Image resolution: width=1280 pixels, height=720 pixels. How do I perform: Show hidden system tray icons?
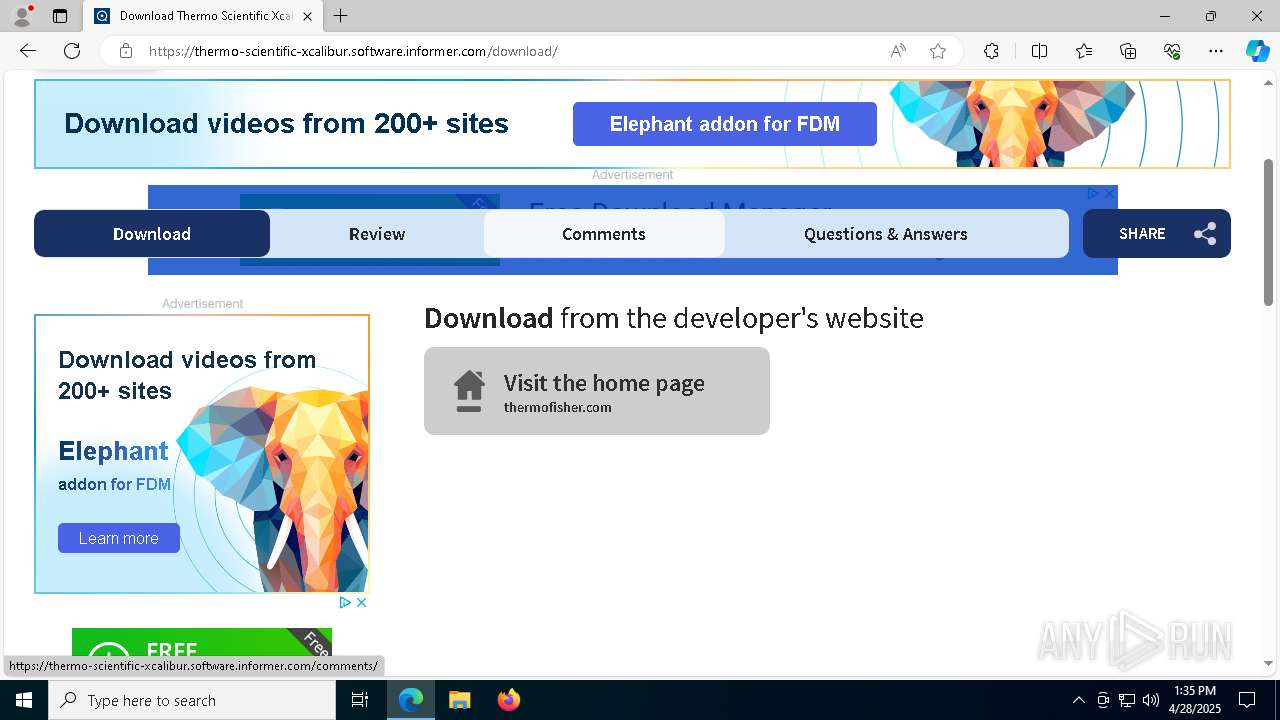[1078, 700]
